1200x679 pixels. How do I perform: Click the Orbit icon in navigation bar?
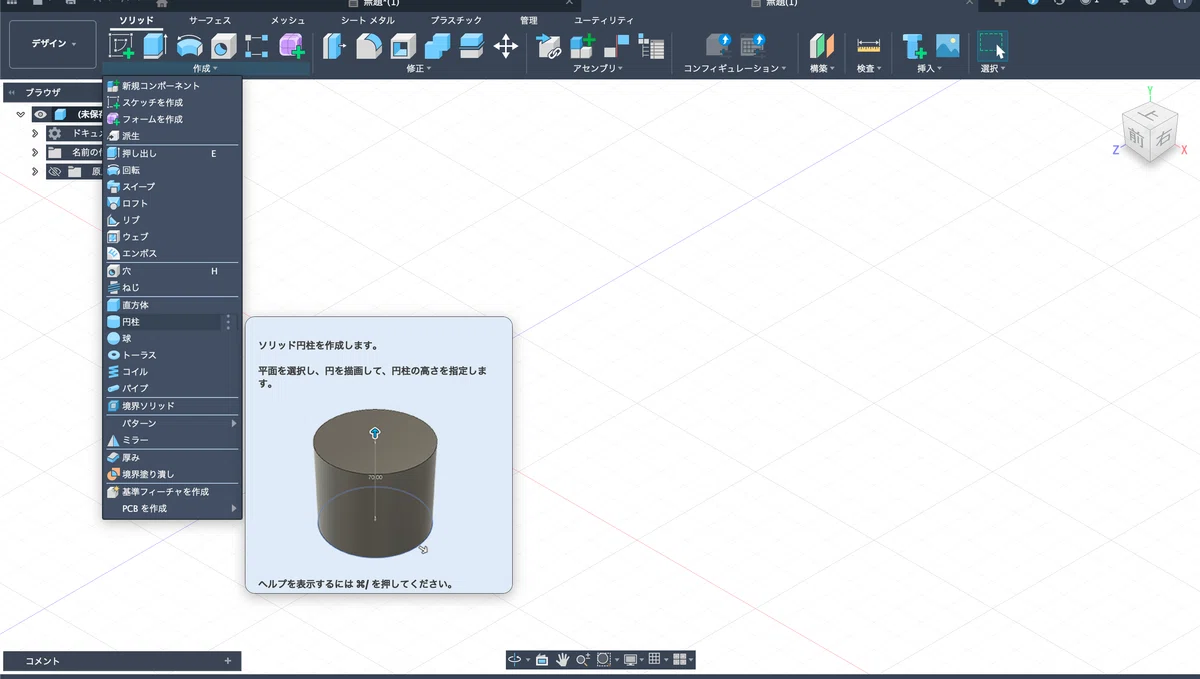click(515, 659)
